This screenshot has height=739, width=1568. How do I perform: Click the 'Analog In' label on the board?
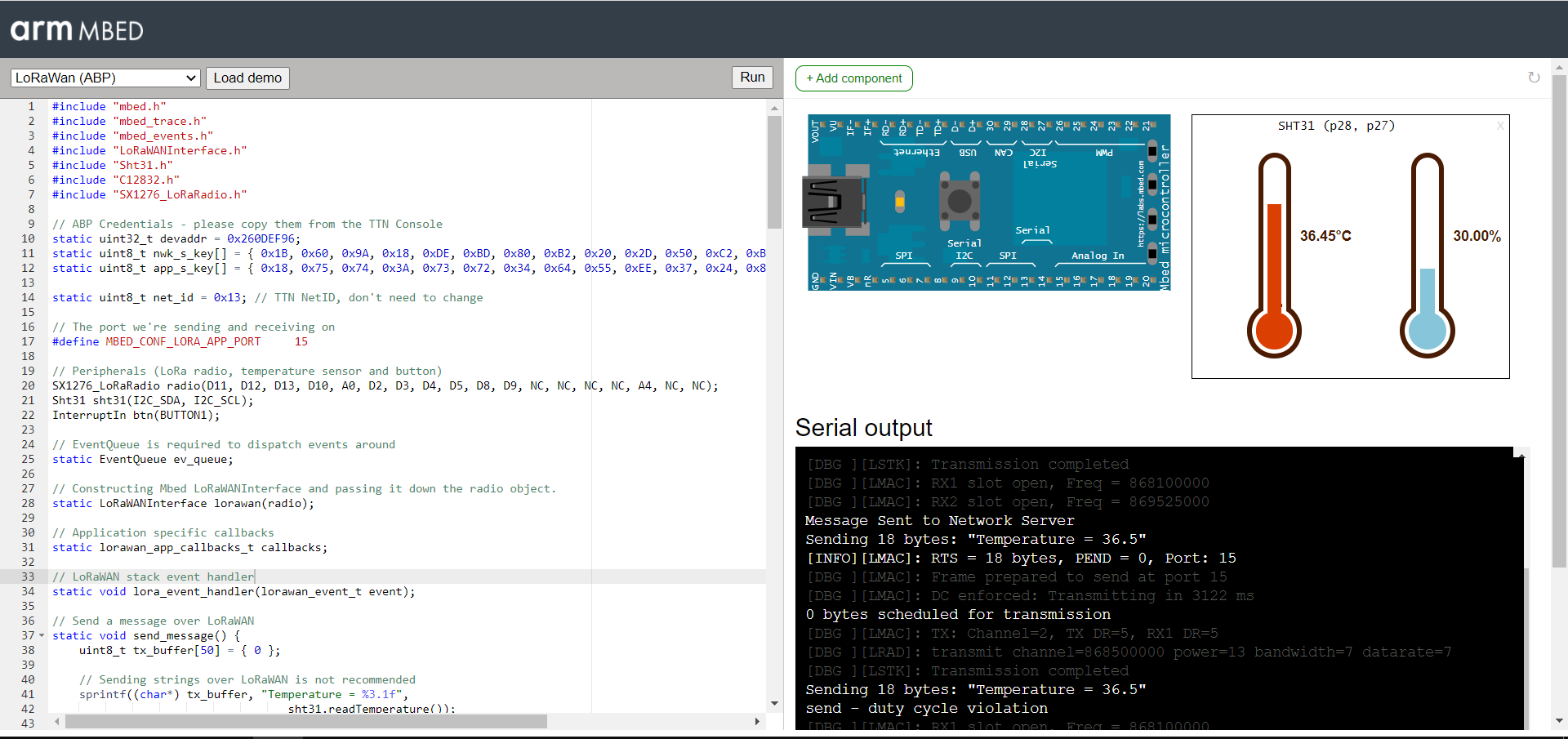[x=1098, y=256]
